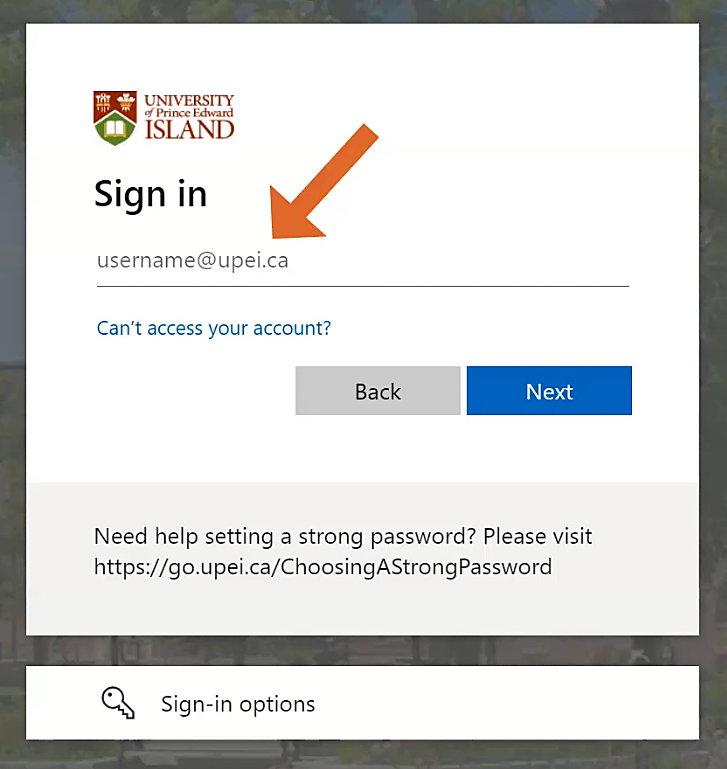727x769 pixels.
Task: Click the blank area left of the Back button
Action: tap(190, 391)
